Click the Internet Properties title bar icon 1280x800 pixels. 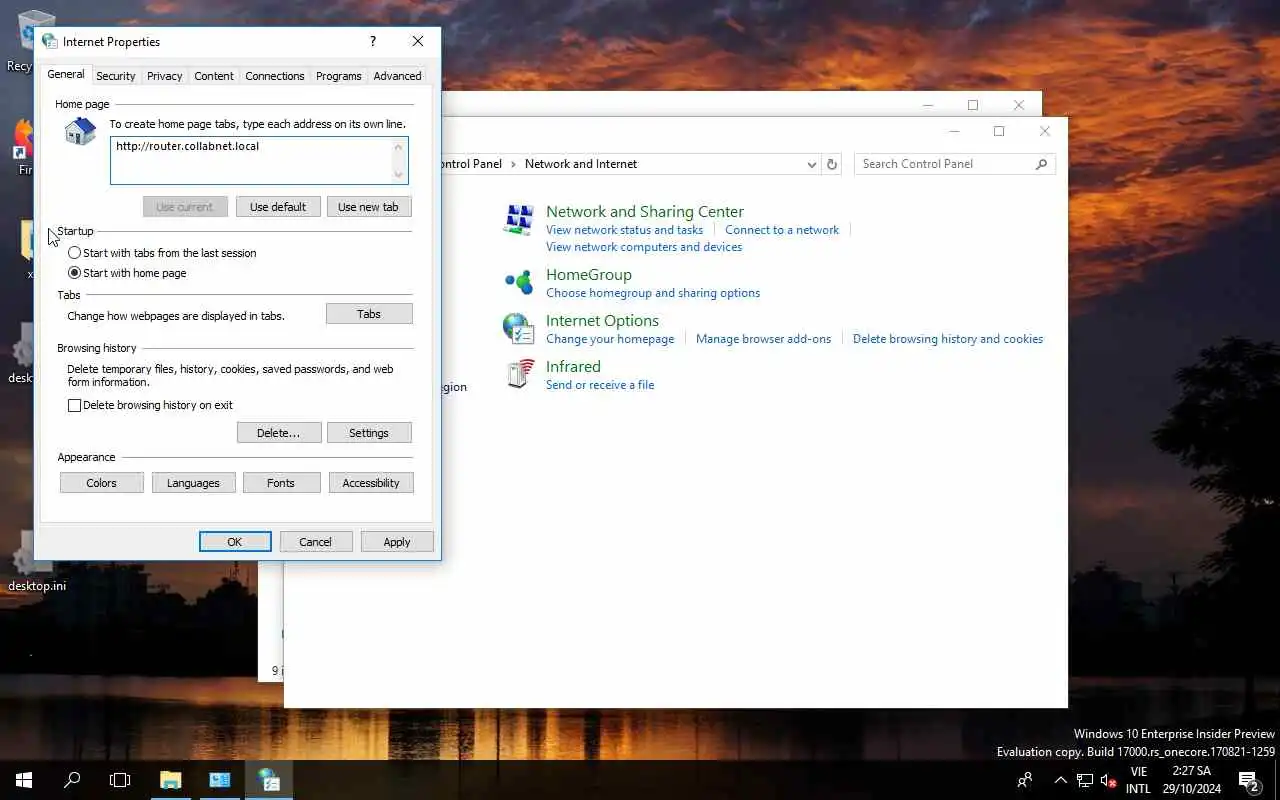[x=50, y=41]
